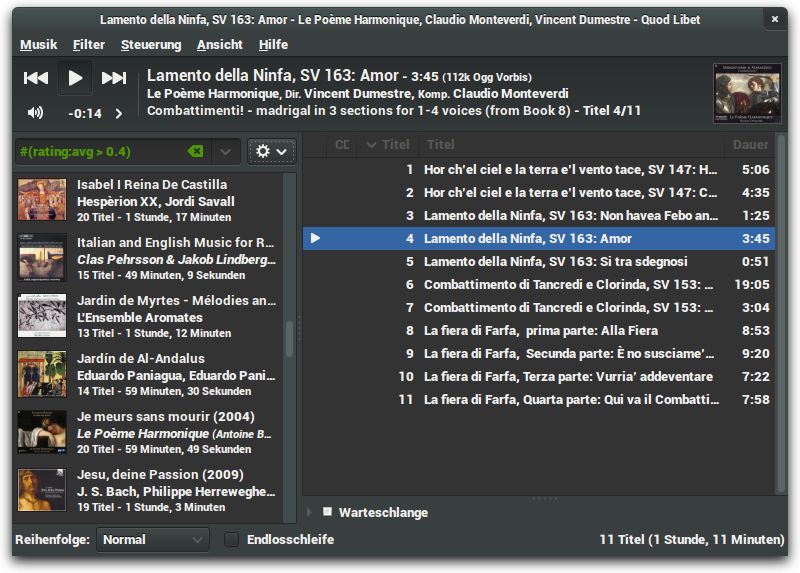The width and height of the screenshot is (800, 573).
Task: Click the 3:45 duration of track 4
Action: (x=755, y=238)
